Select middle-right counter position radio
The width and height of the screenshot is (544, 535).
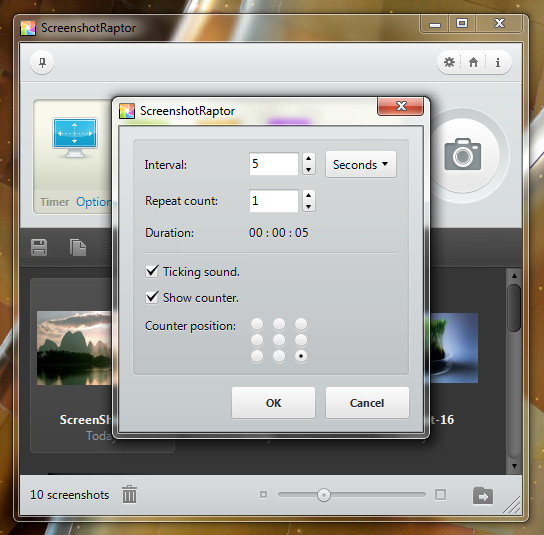[301, 340]
